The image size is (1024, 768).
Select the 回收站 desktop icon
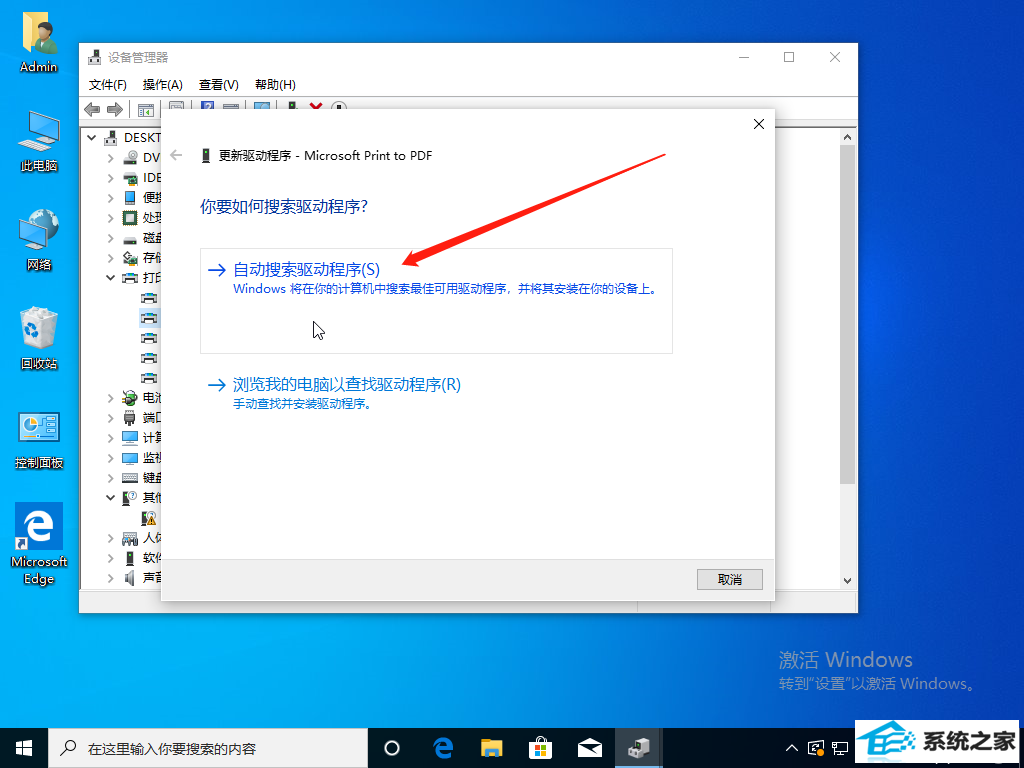39,339
